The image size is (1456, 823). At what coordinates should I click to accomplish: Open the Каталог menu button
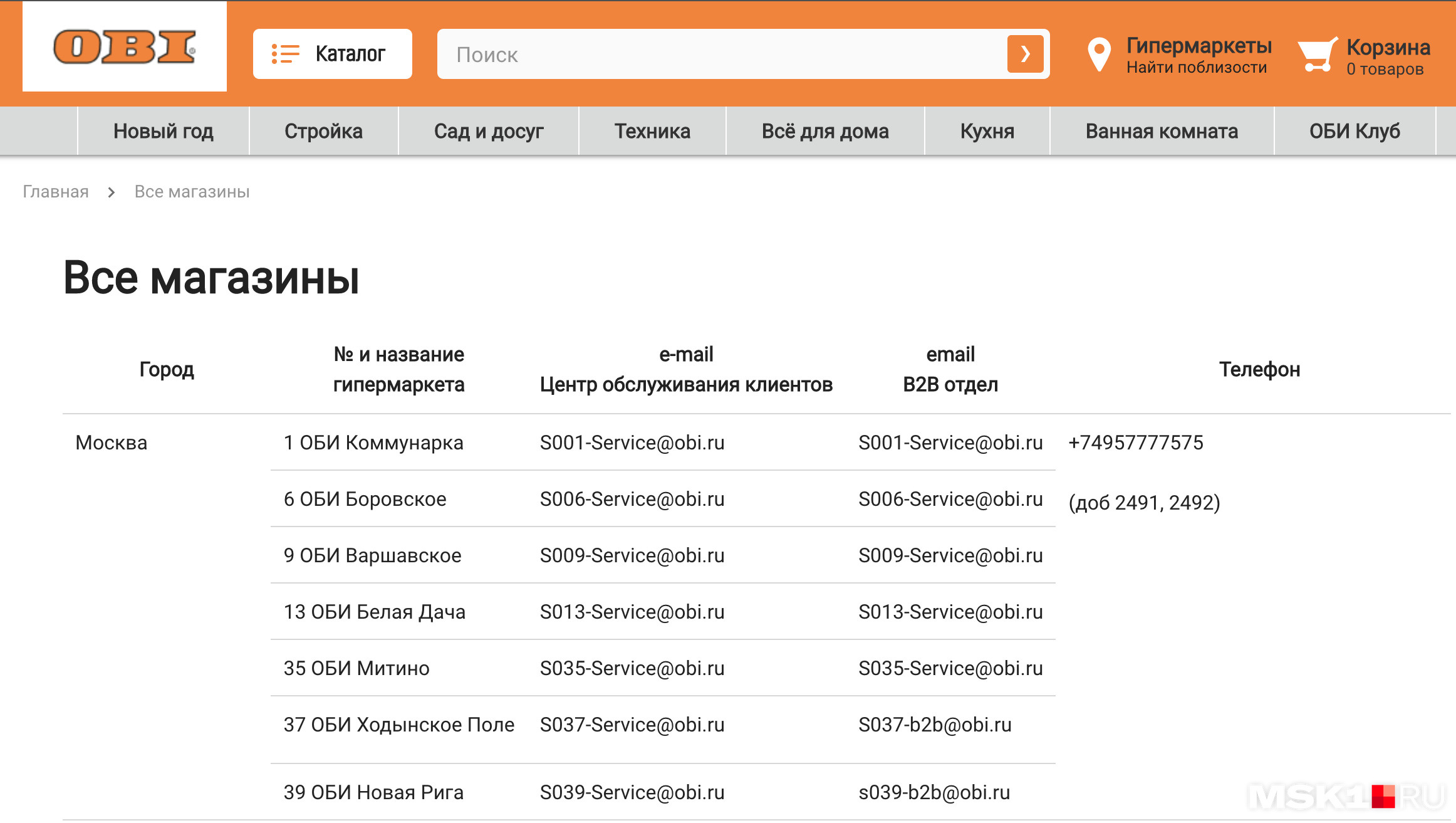click(332, 54)
